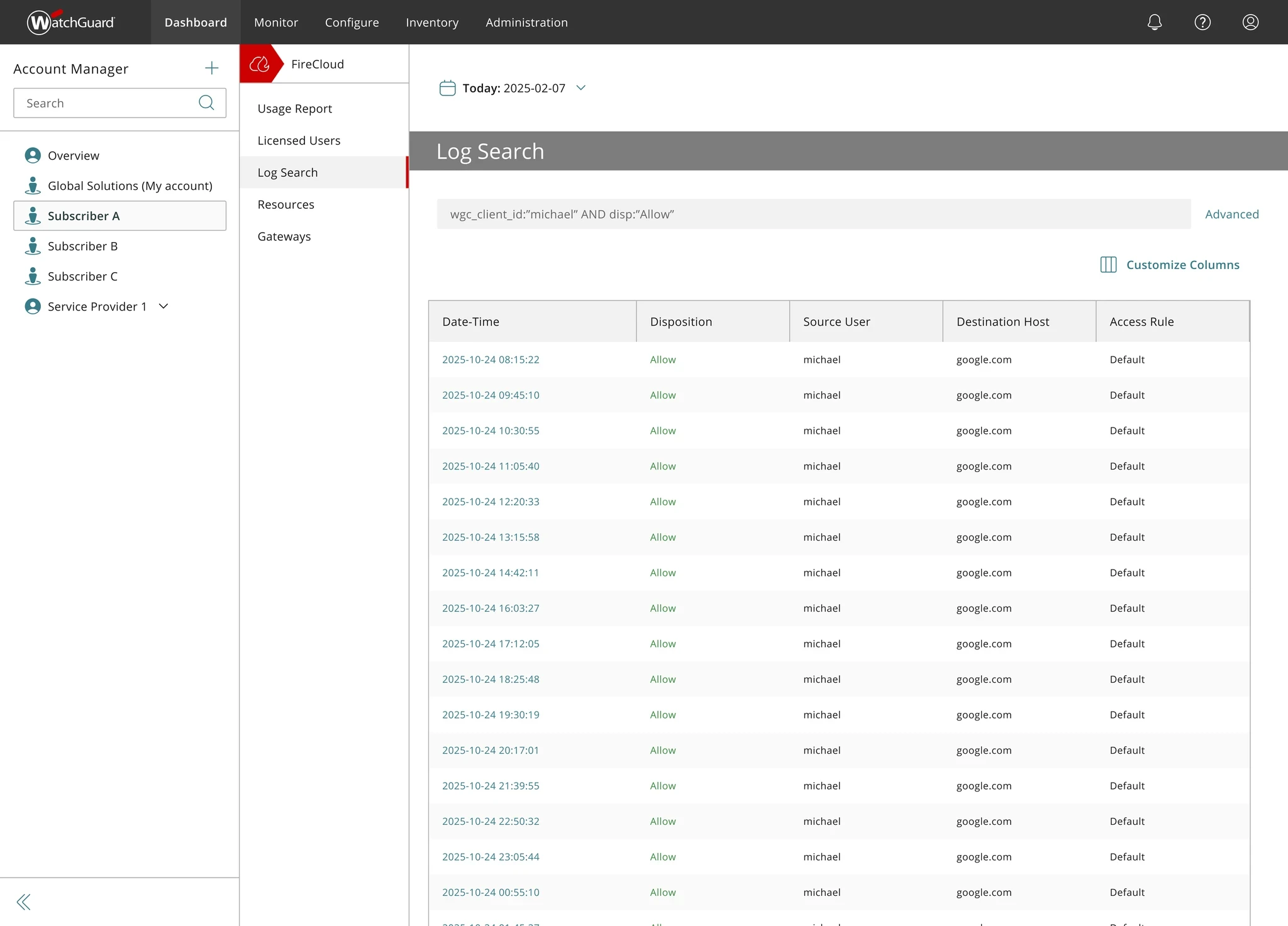Click the Date-Time column header
The image size is (1288, 926).
tap(533, 321)
